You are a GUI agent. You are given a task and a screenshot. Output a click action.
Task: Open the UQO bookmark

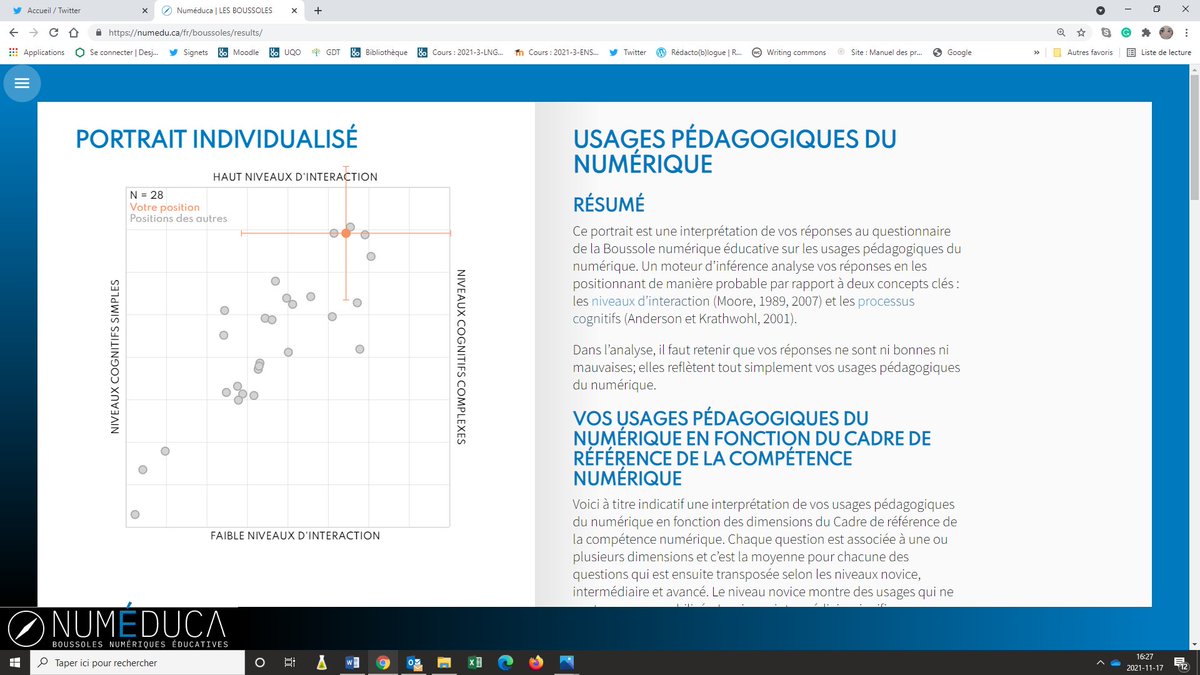point(287,52)
